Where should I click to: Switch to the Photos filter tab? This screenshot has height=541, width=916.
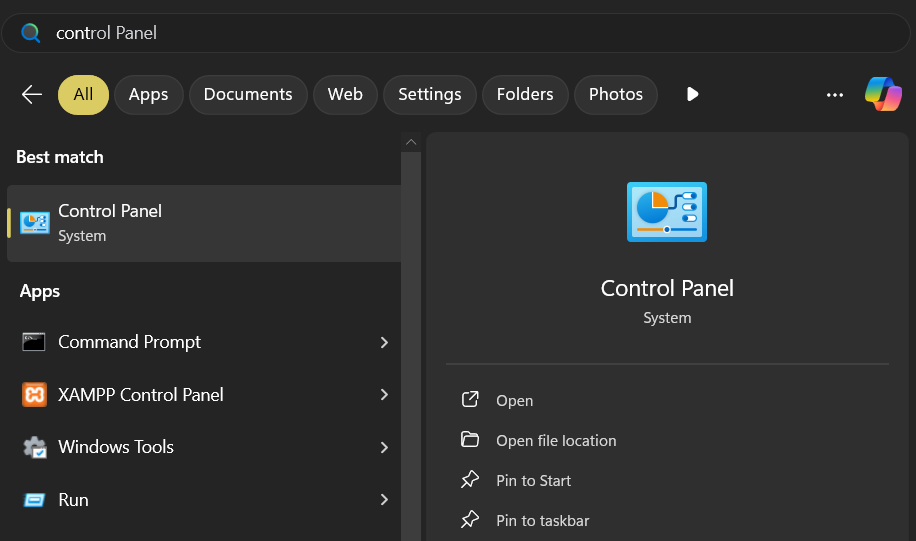point(616,95)
